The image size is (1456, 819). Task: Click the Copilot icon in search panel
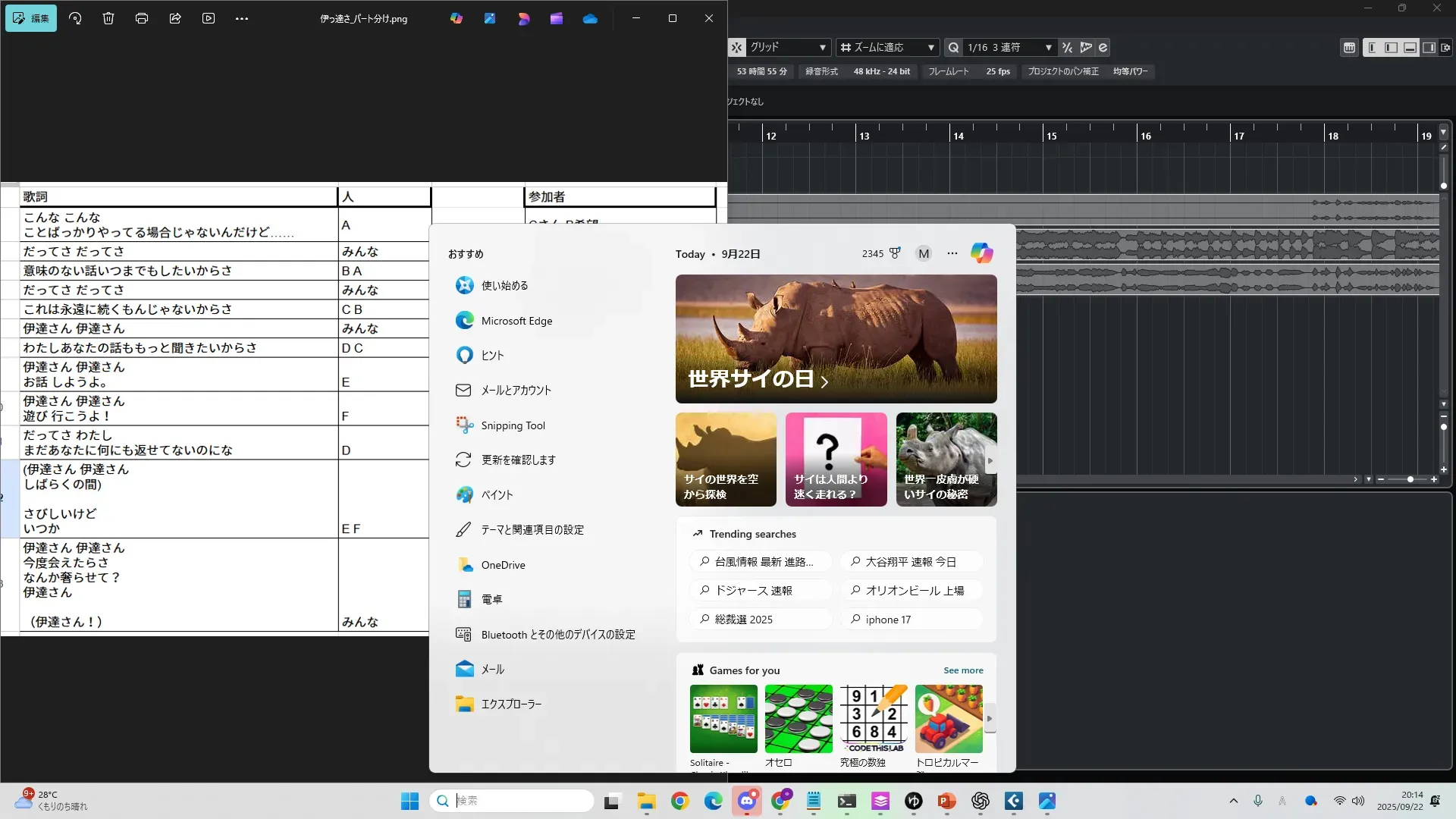pyautogui.click(x=982, y=253)
